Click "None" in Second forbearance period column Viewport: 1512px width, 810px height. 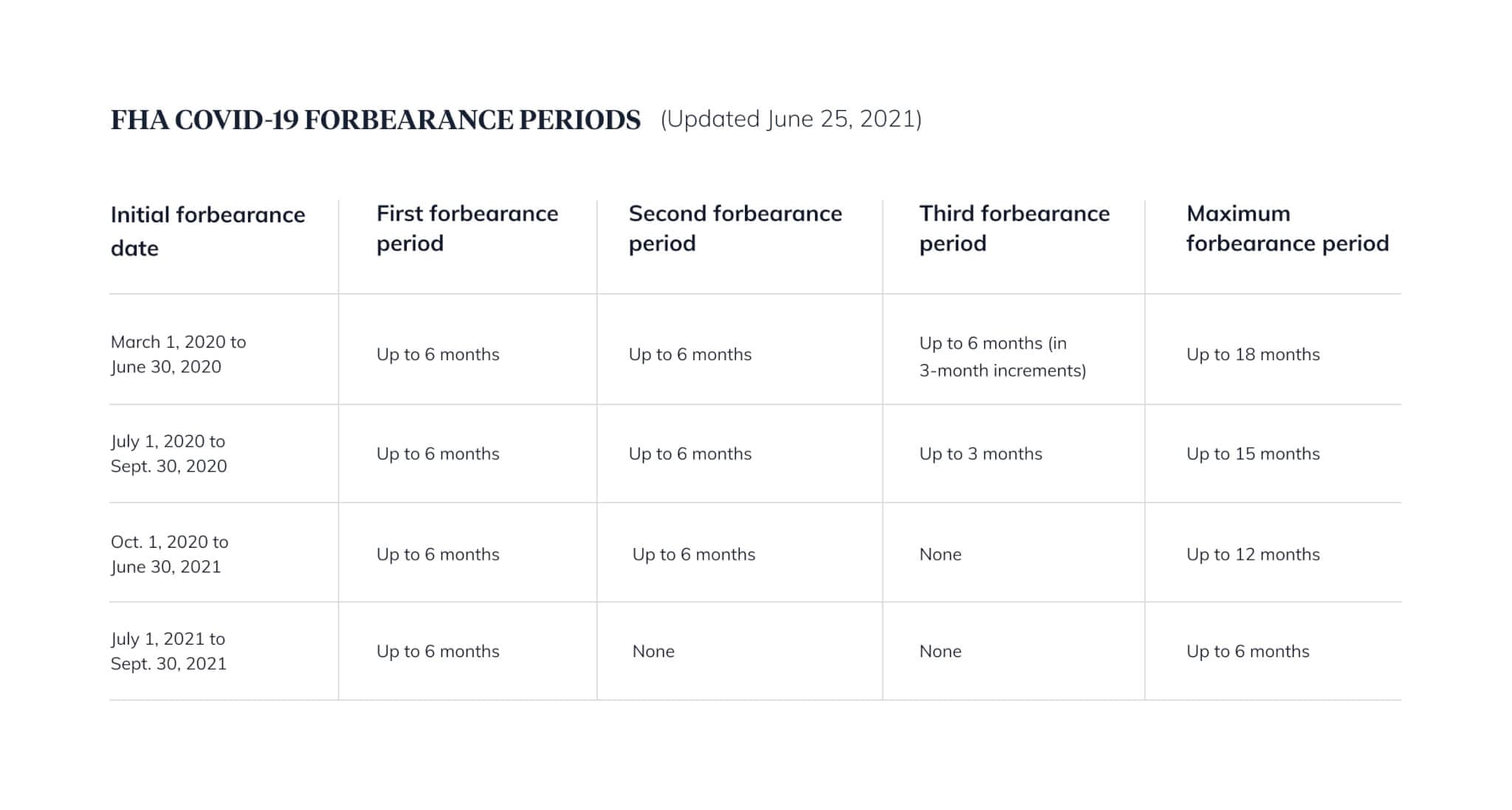(x=653, y=651)
